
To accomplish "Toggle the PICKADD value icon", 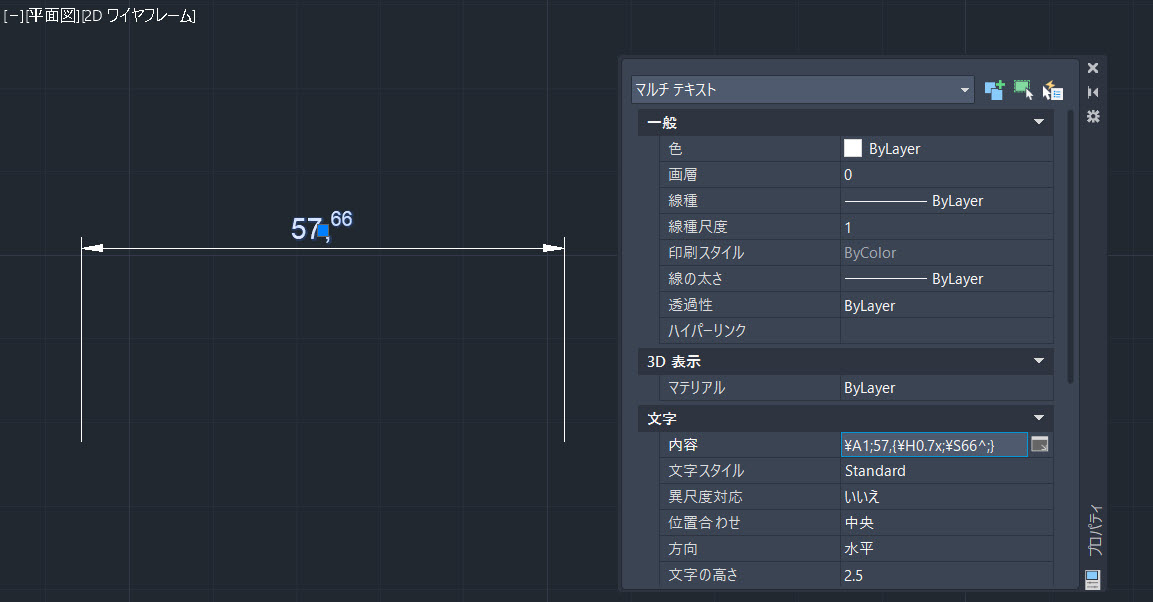I will (994, 90).
